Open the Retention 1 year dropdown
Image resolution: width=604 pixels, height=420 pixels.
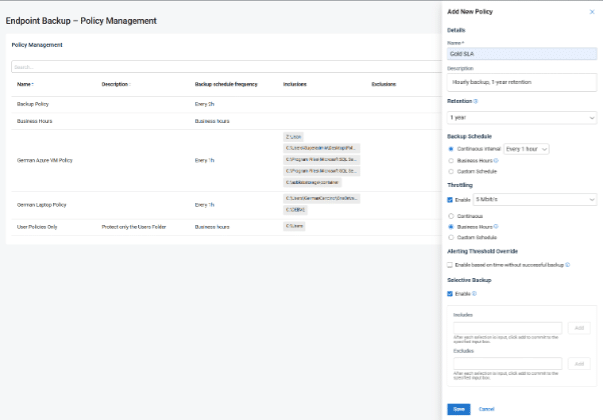pos(522,118)
